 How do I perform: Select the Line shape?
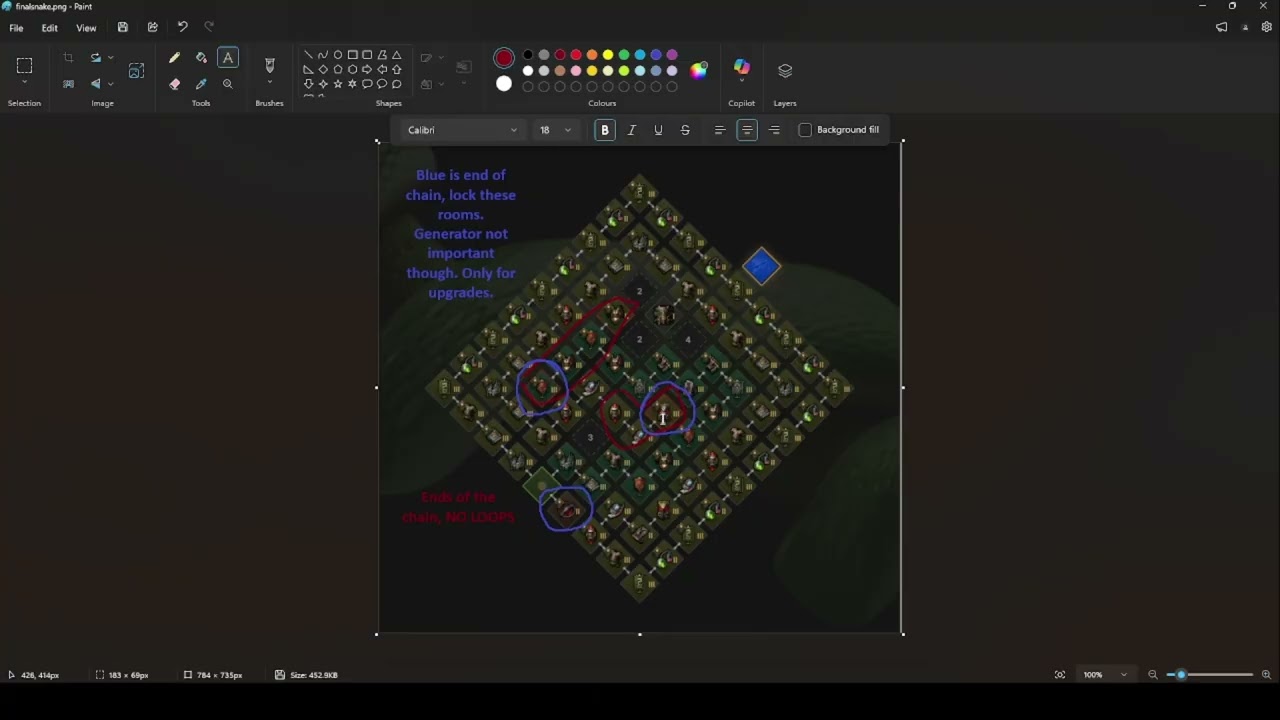[308, 55]
